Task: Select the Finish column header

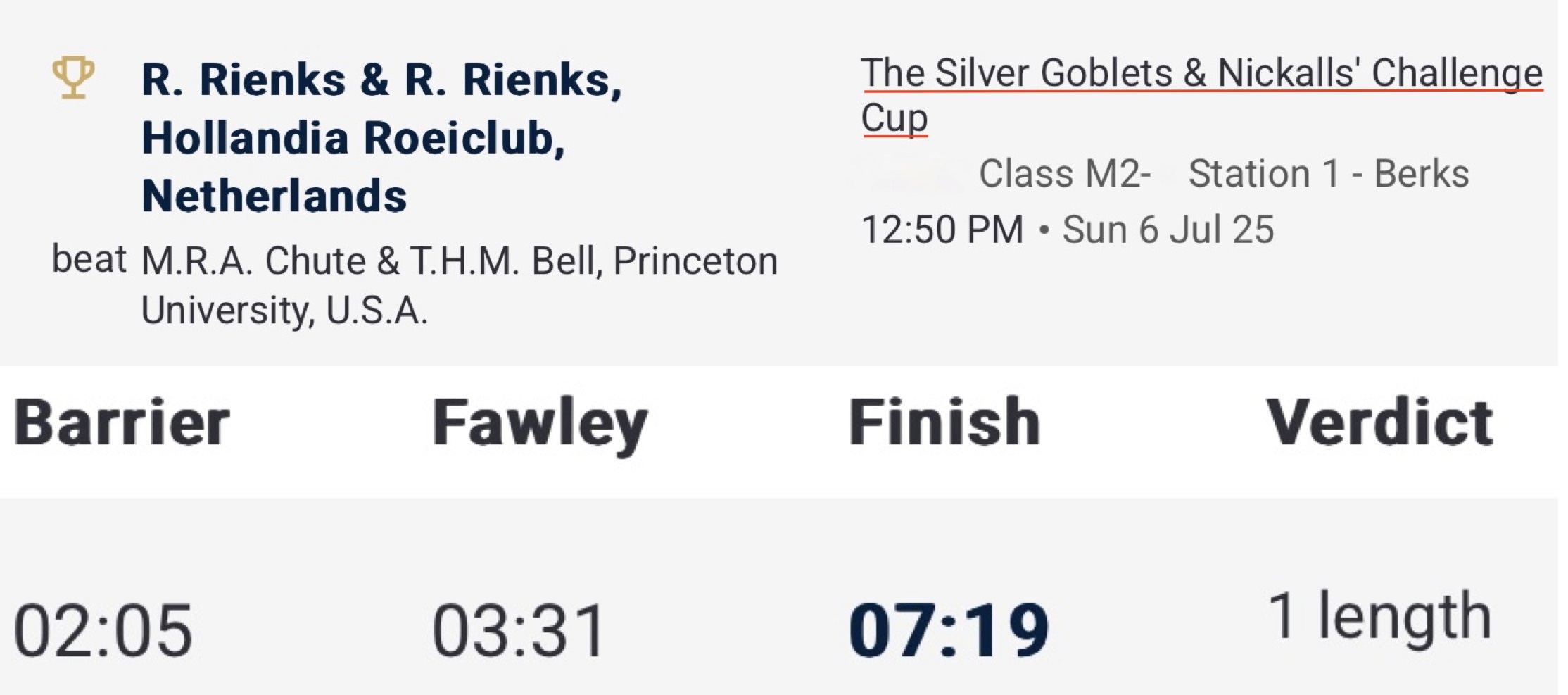Action: [x=944, y=422]
